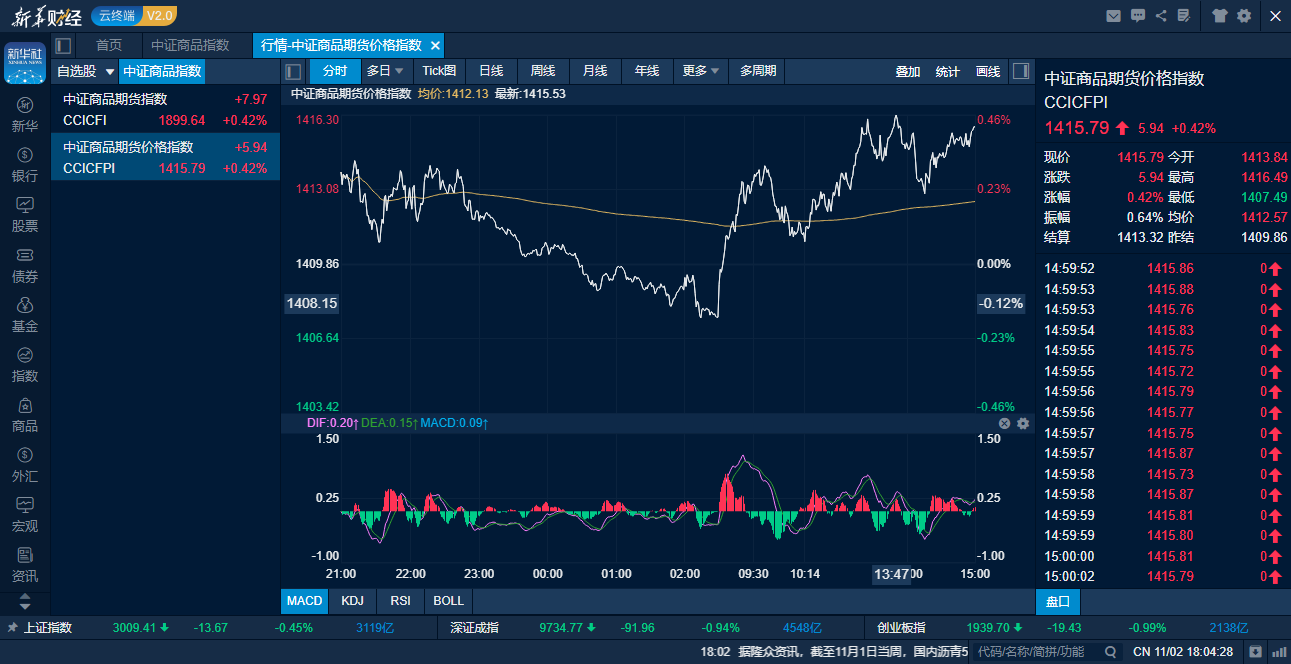Viewport: 1291px width, 664px height.
Task: Expand the 更多 period dropdown
Action: click(x=701, y=71)
